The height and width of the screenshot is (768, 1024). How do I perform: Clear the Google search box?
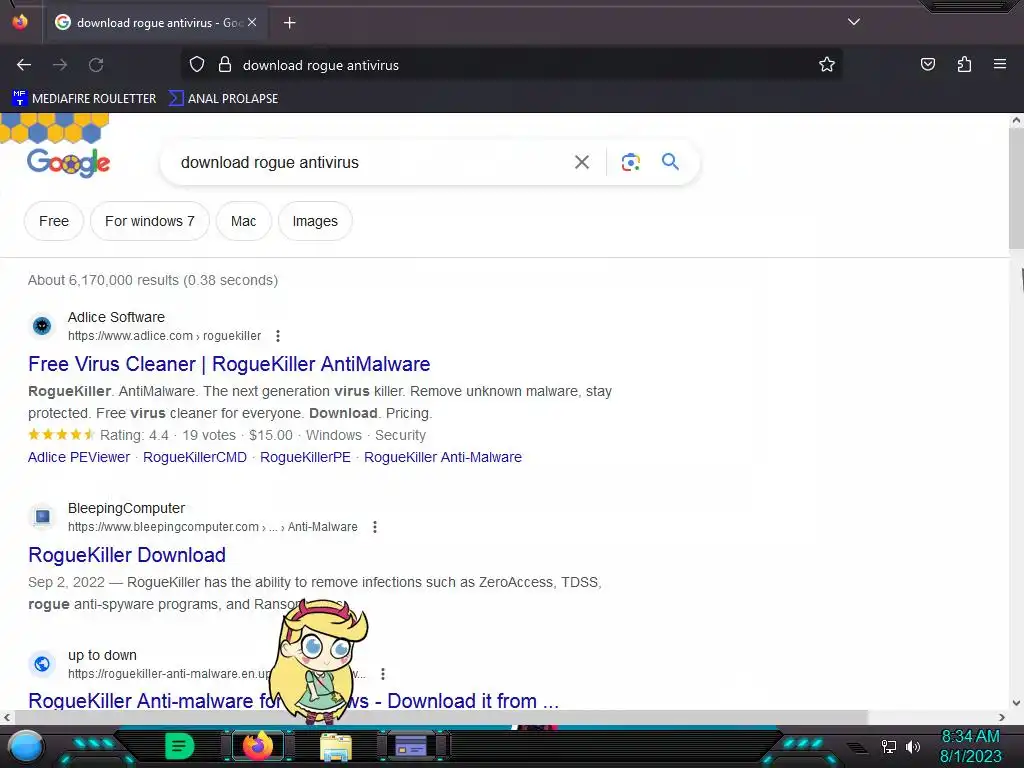(x=582, y=162)
